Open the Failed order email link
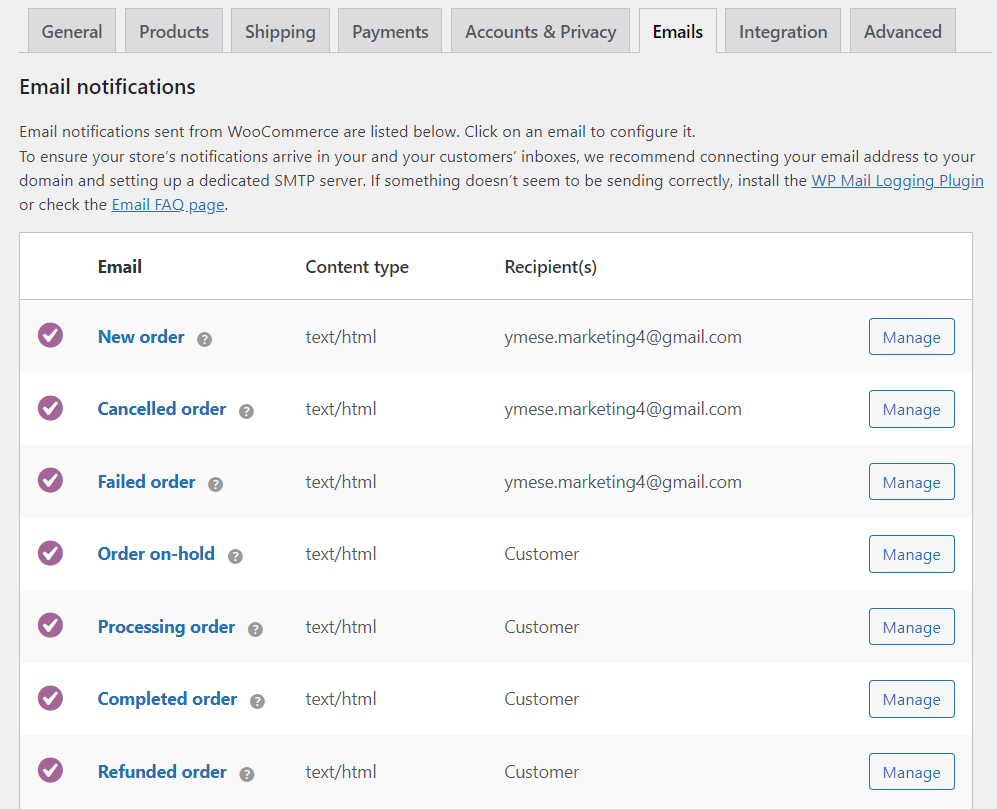 tap(146, 481)
